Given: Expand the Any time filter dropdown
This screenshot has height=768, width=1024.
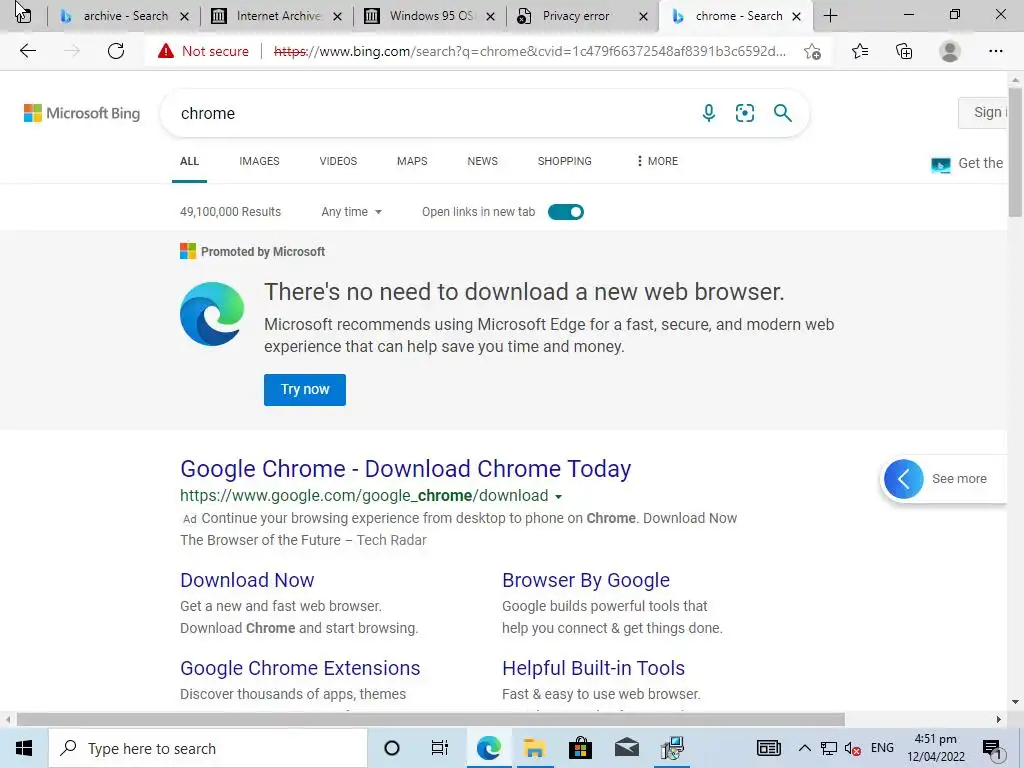Looking at the screenshot, I should pos(351,212).
